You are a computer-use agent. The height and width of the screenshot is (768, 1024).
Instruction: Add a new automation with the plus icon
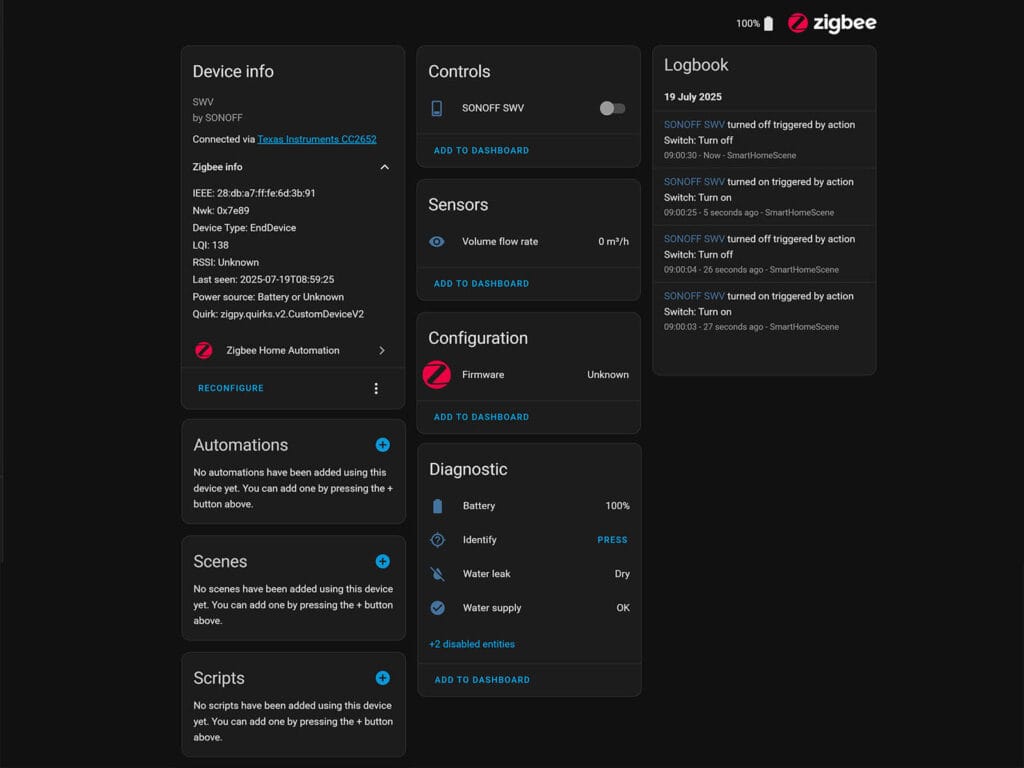[383, 445]
